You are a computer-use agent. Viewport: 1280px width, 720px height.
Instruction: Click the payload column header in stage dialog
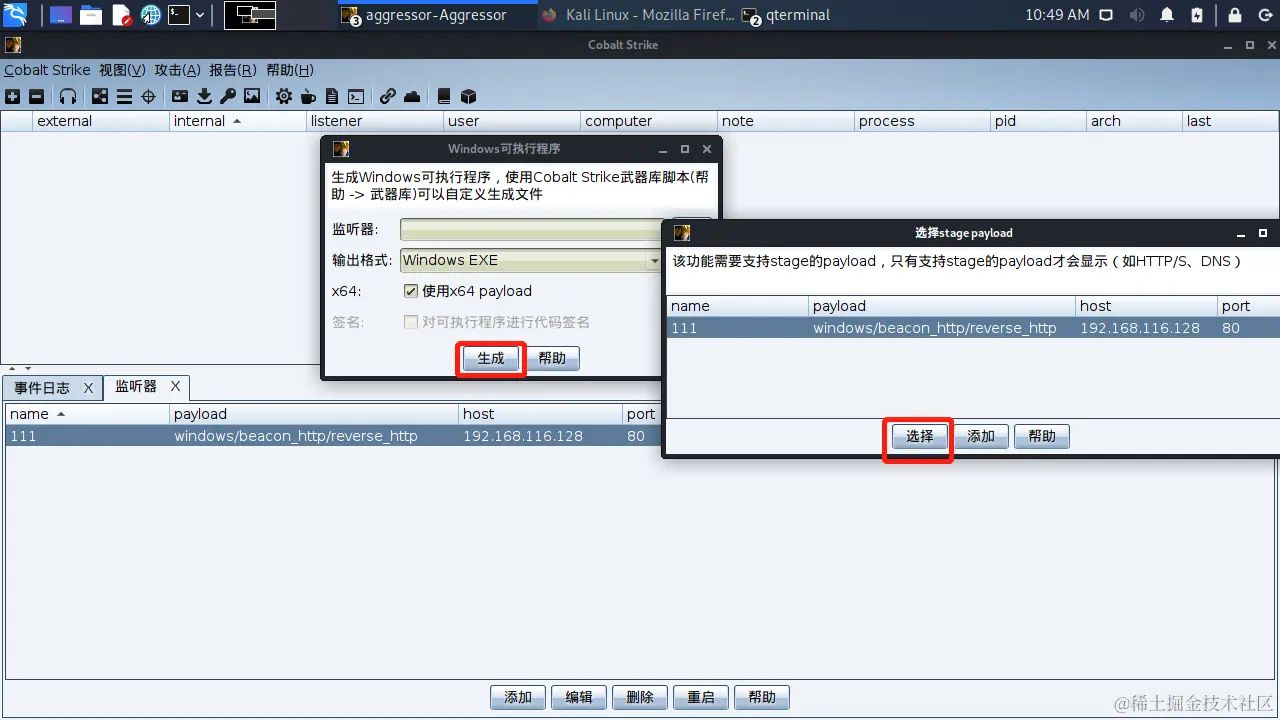click(942, 306)
